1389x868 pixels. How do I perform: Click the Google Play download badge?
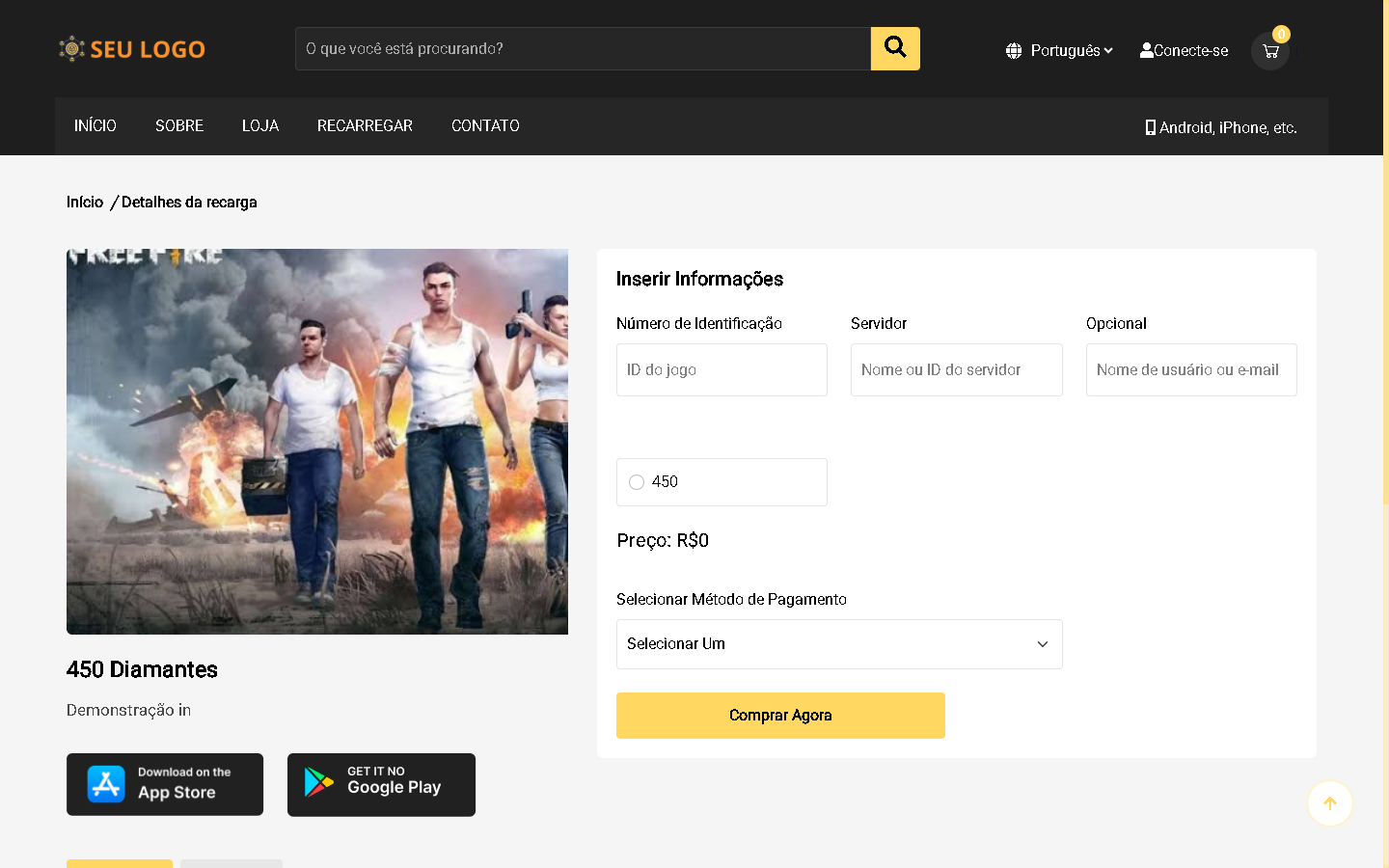pyautogui.click(x=381, y=784)
